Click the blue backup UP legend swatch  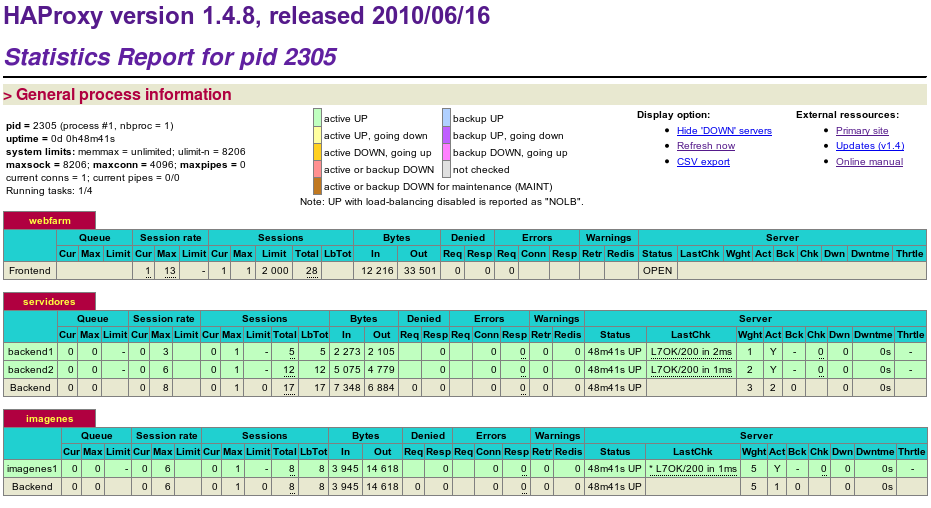point(446,118)
